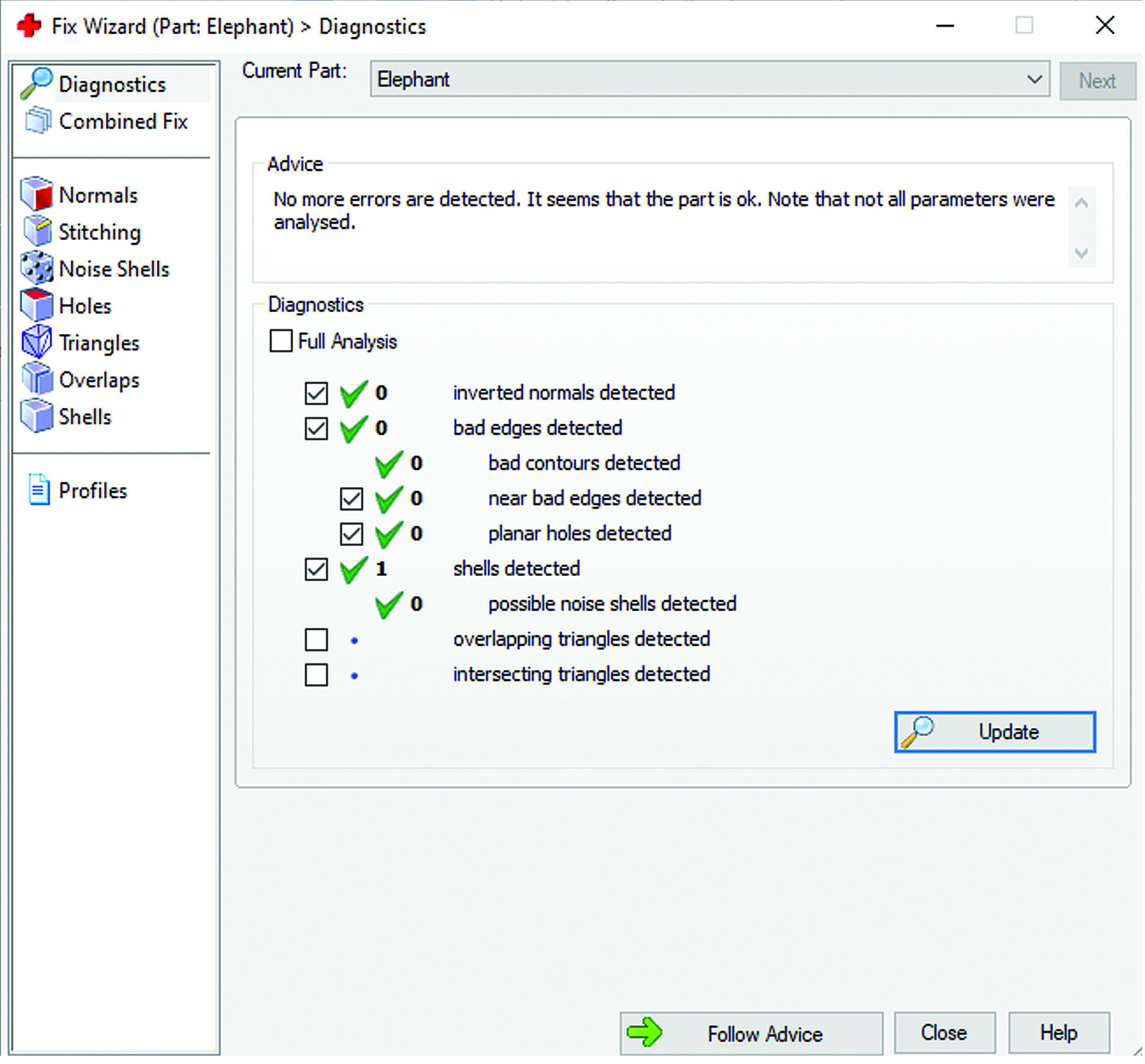This screenshot has height=1064, width=1145.
Task: Uncheck inverted normals detected checkbox
Action: pos(316,394)
